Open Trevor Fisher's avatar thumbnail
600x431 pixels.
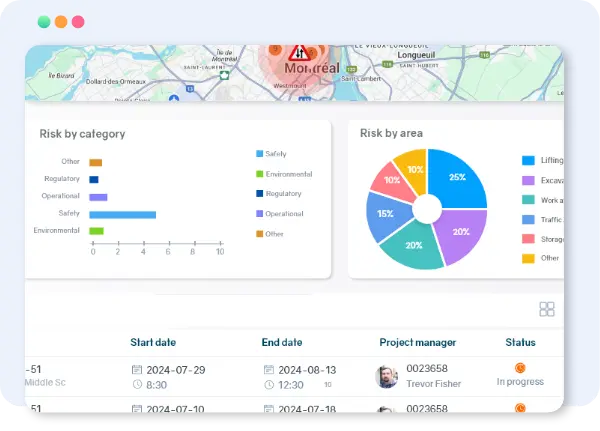tap(386, 377)
